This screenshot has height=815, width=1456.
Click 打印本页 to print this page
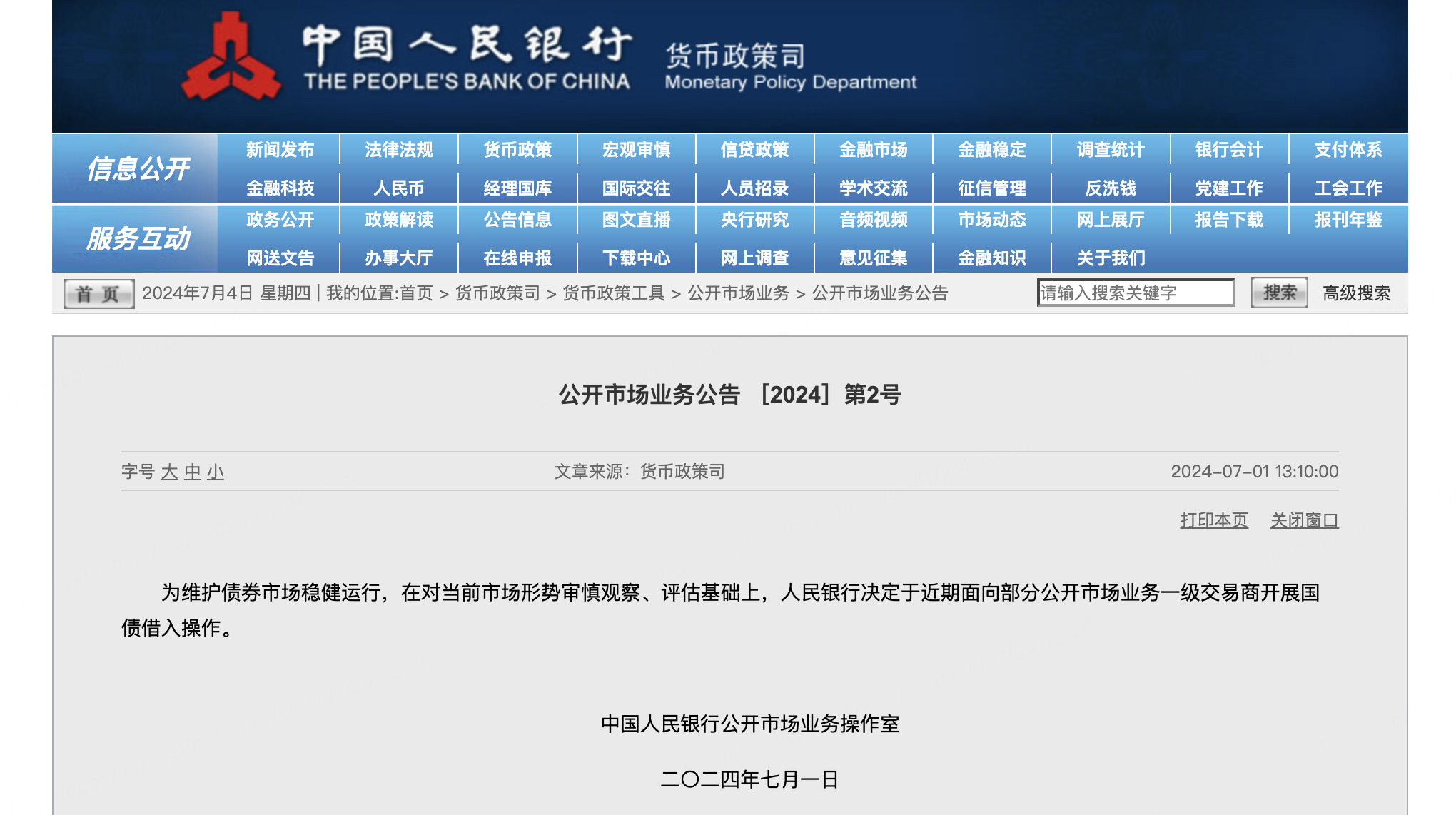point(1213,520)
